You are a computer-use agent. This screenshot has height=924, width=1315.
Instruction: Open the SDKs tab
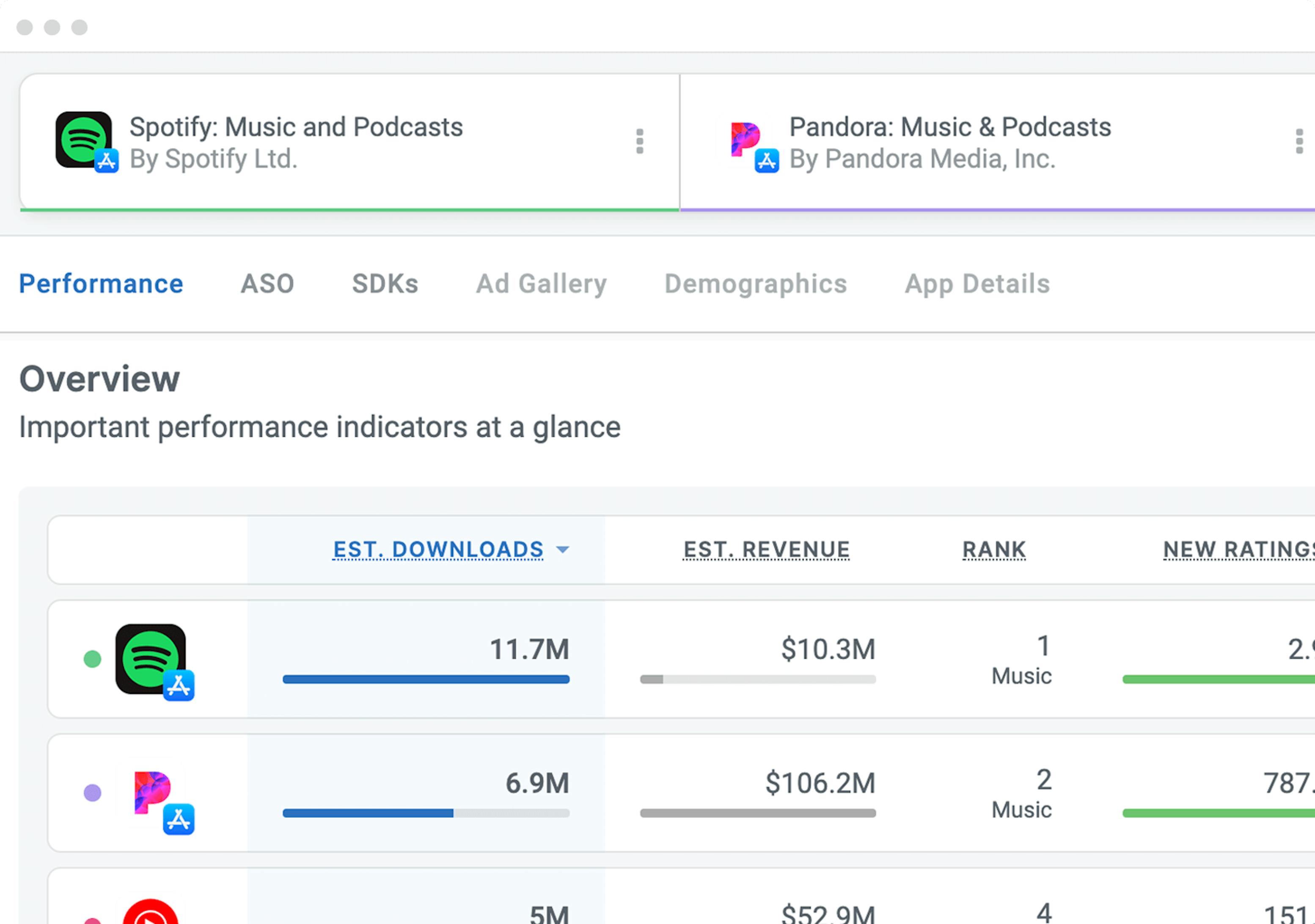[385, 284]
